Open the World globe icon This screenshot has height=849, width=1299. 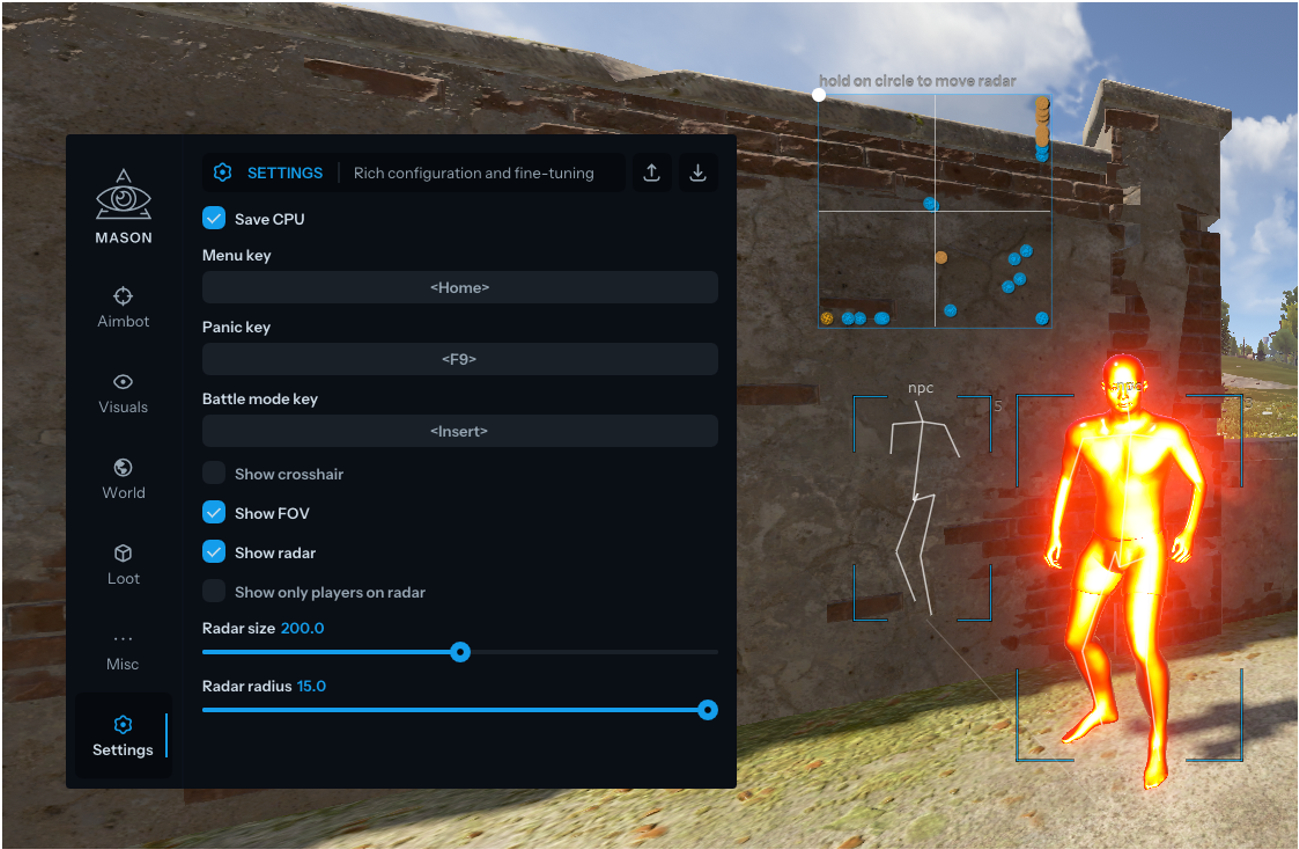122,466
